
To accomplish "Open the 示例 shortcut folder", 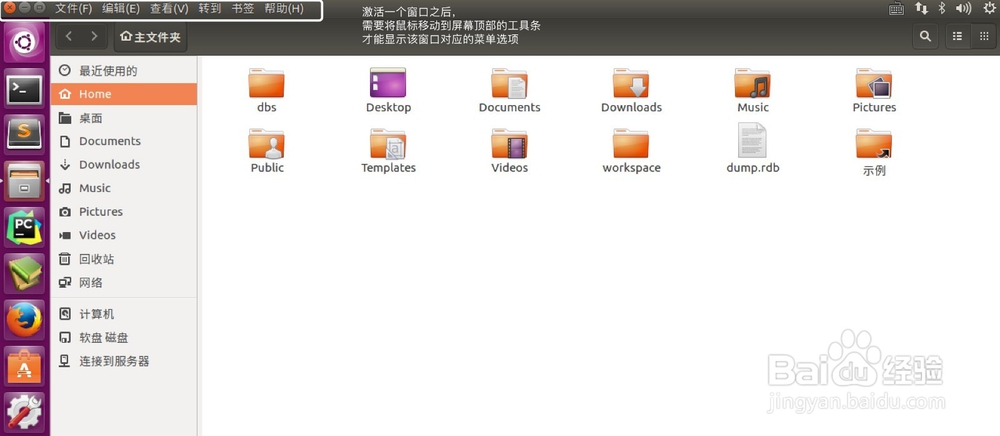I will pyautogui.click(x=874, y=143).
